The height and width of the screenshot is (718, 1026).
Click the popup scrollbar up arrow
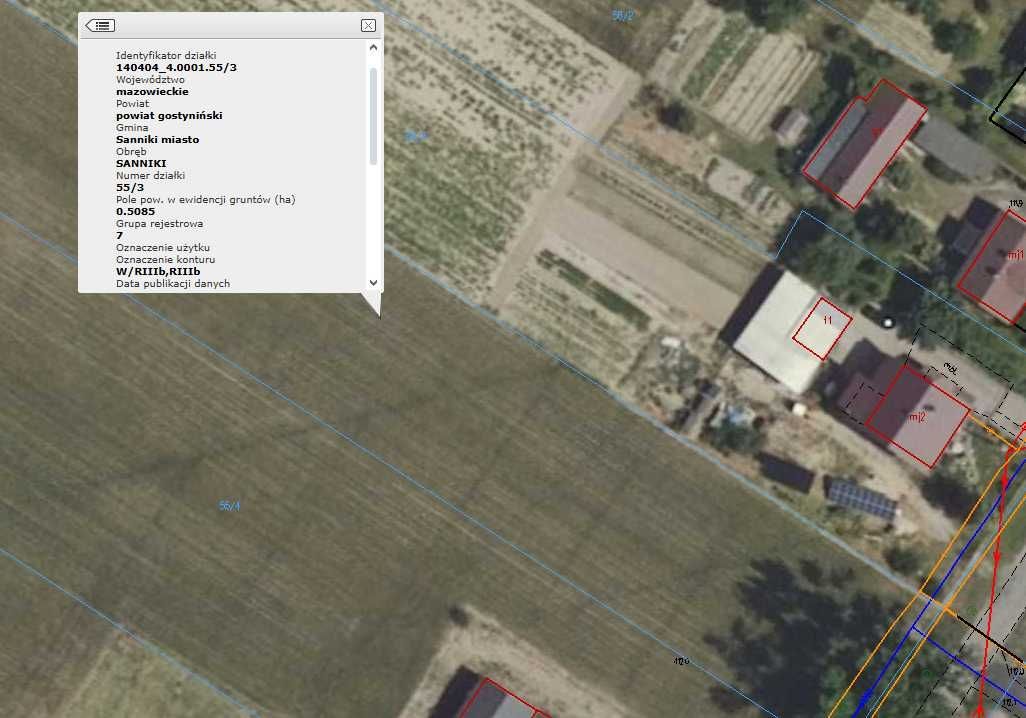click(374, 47)
